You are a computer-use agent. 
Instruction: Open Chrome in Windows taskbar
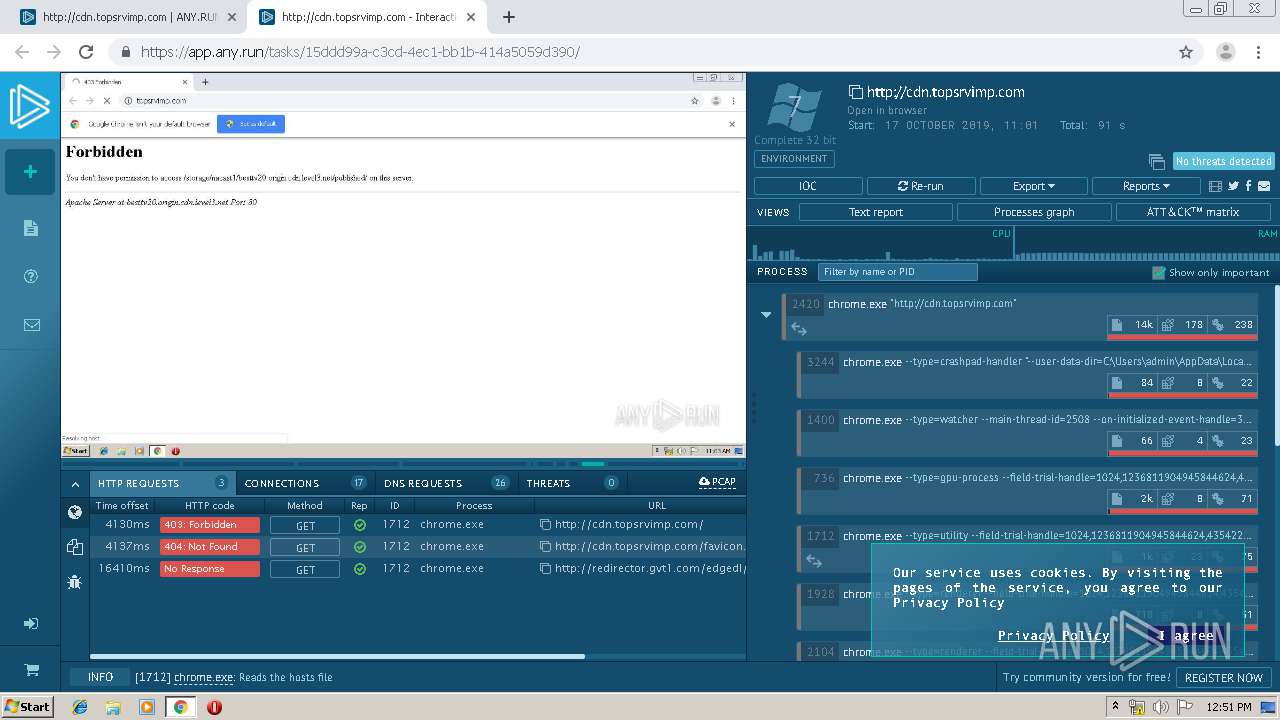pos(181,707)
